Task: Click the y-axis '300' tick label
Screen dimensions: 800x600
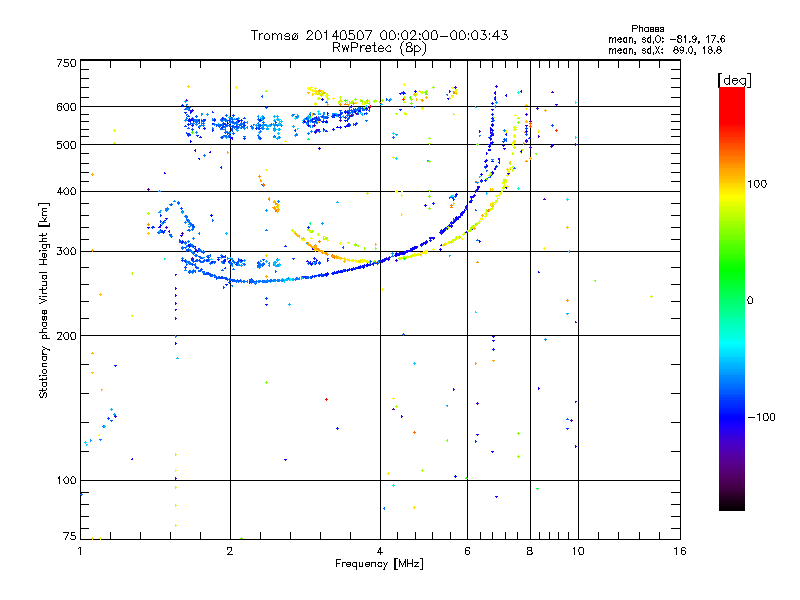Action: click(67, 252)
